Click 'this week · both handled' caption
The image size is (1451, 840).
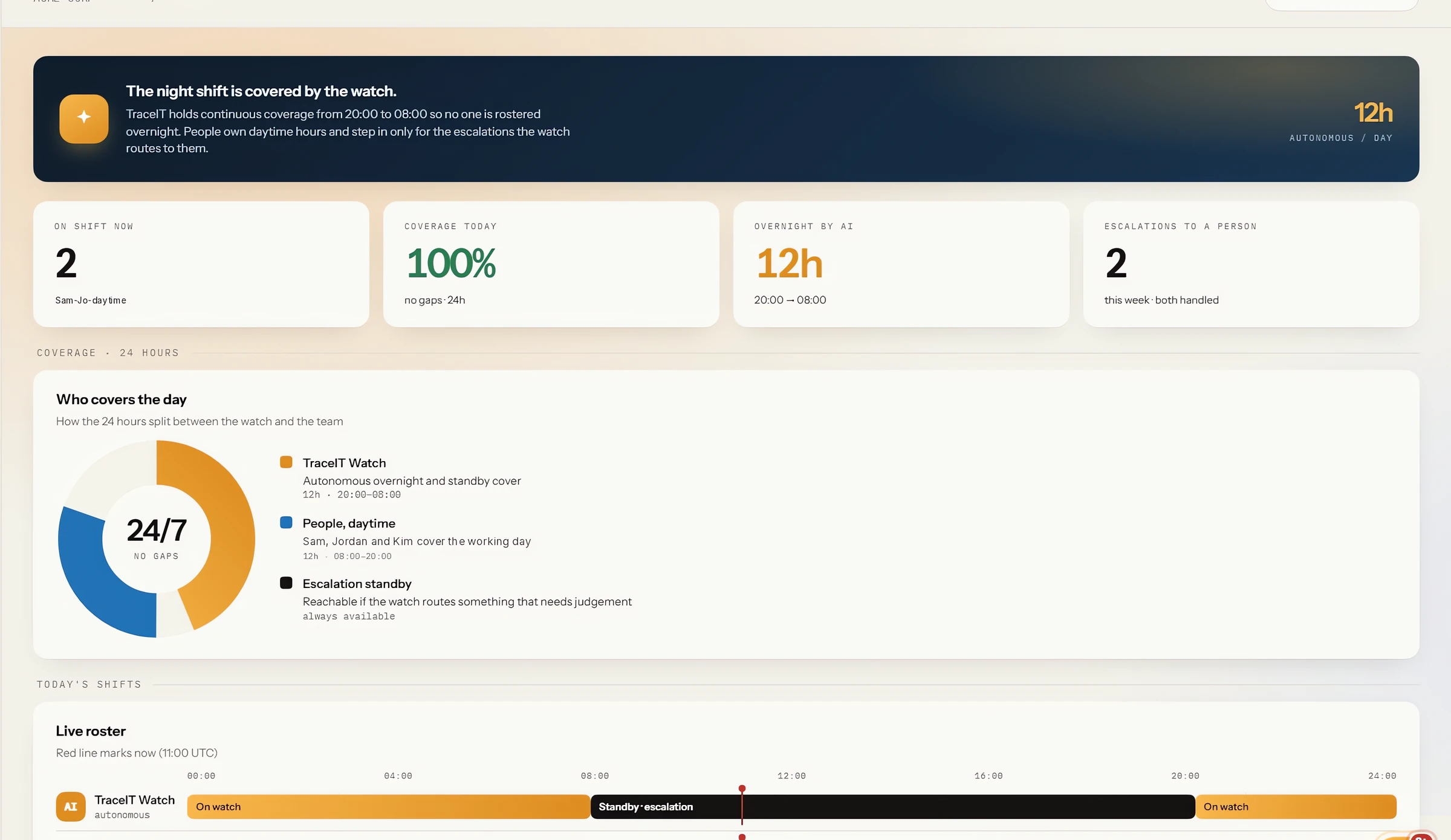1161,300
